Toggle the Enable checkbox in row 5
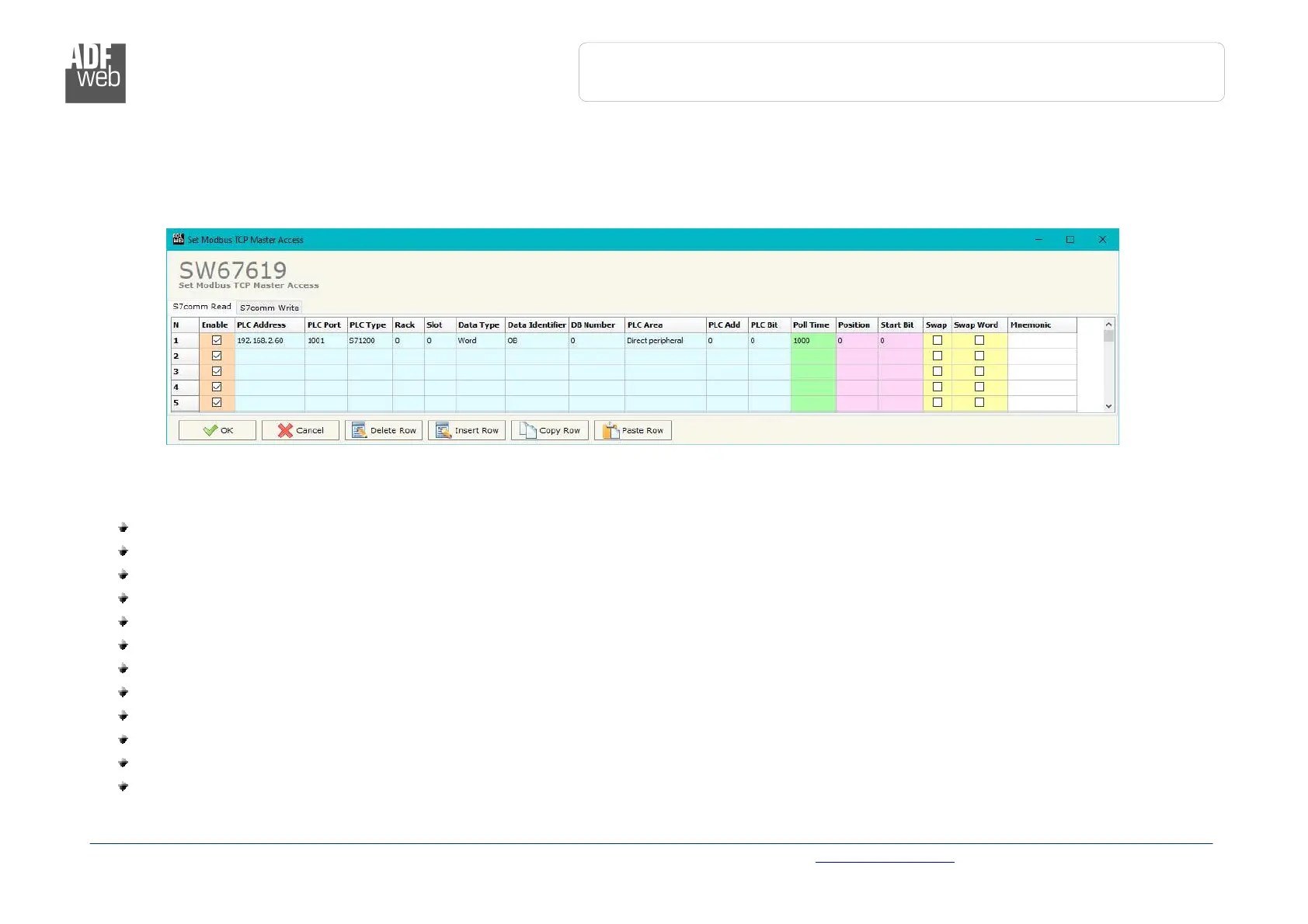The height and width of the screenshot is (924, 1308). tap(217, 402)
